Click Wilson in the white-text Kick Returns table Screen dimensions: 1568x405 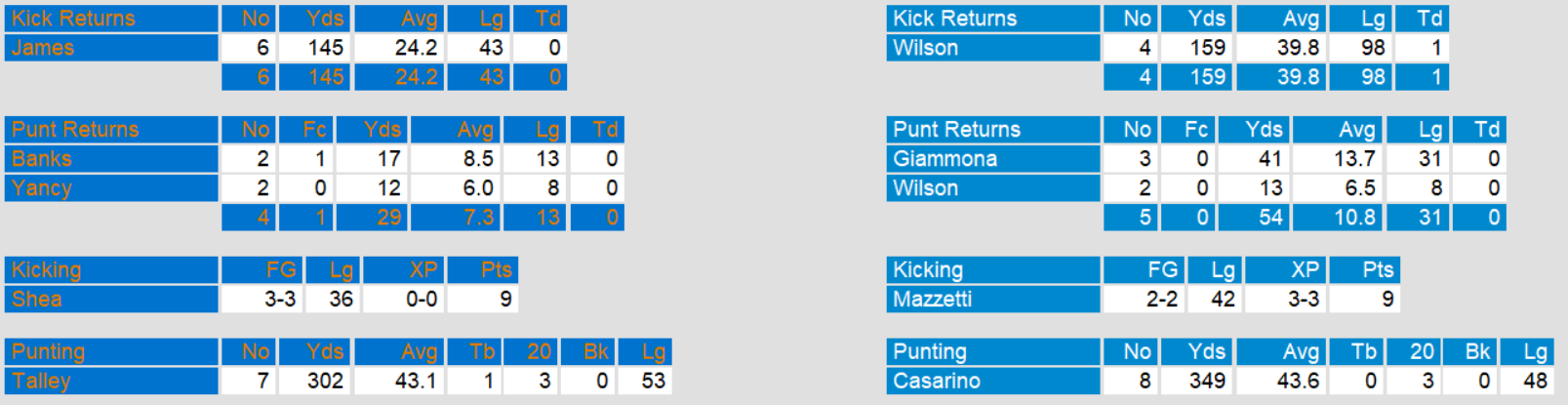pos(925,48)
